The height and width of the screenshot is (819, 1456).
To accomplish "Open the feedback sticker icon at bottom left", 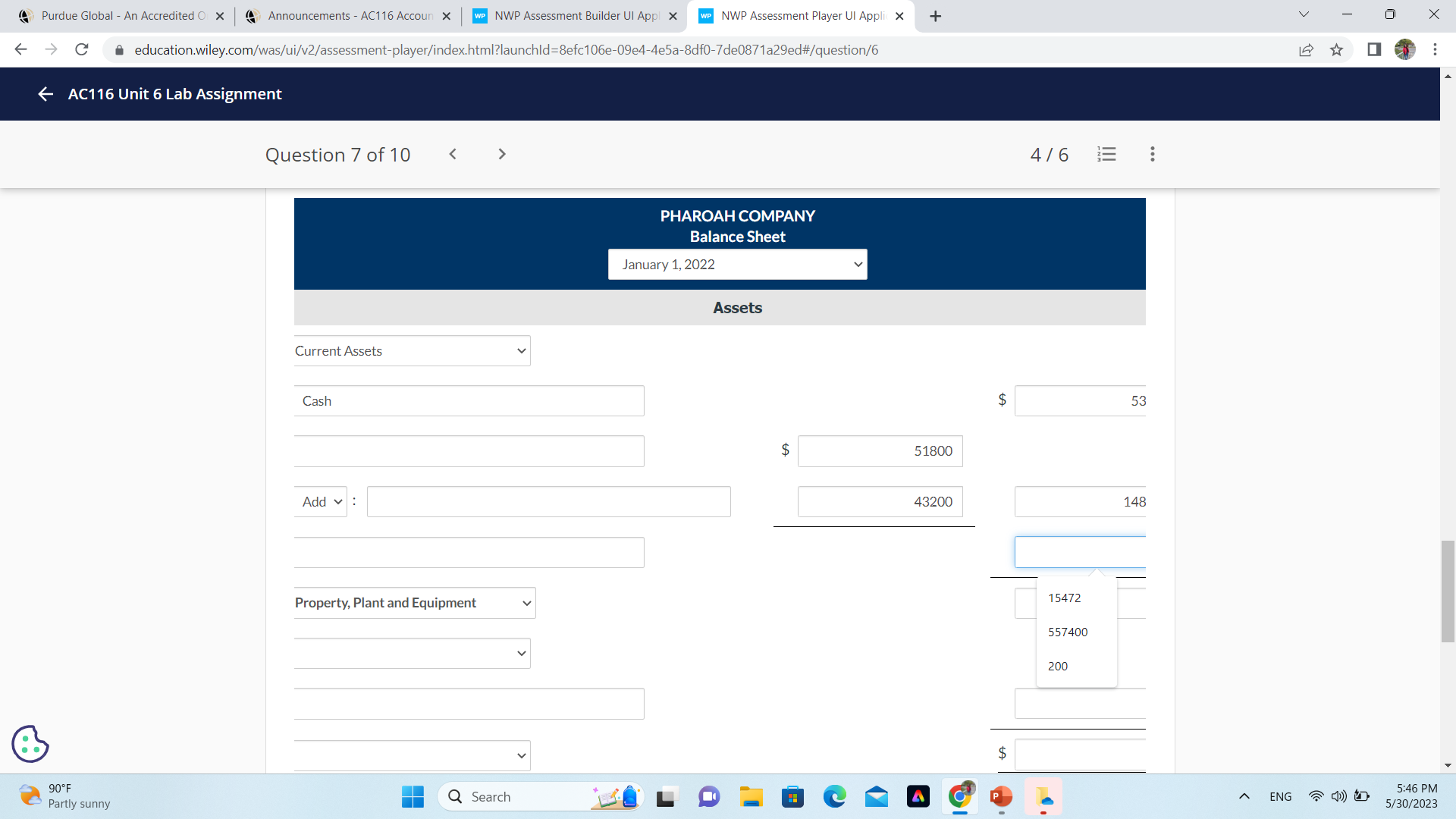I will (x=30, y=744).
